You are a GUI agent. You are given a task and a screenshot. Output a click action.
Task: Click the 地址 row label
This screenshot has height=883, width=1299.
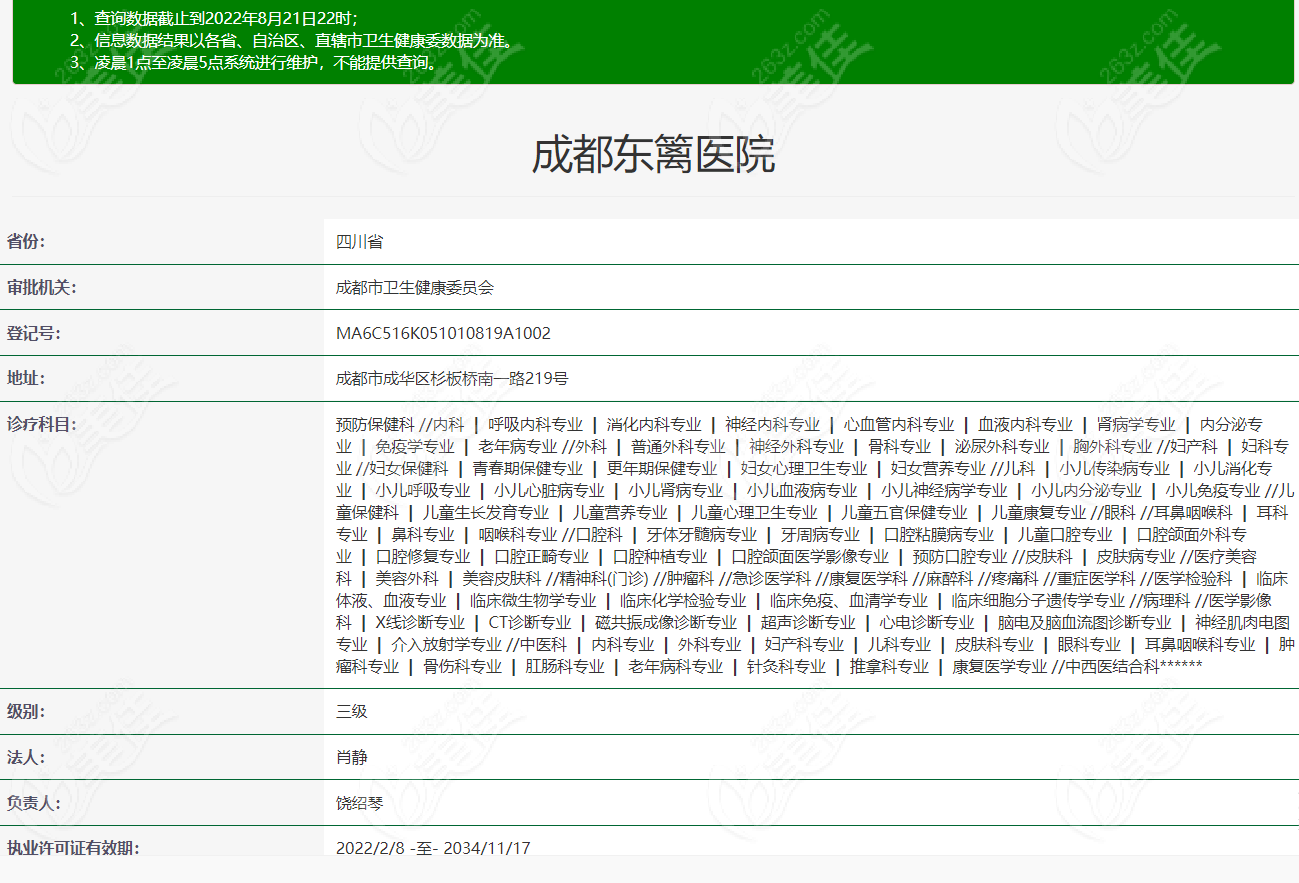26,378
